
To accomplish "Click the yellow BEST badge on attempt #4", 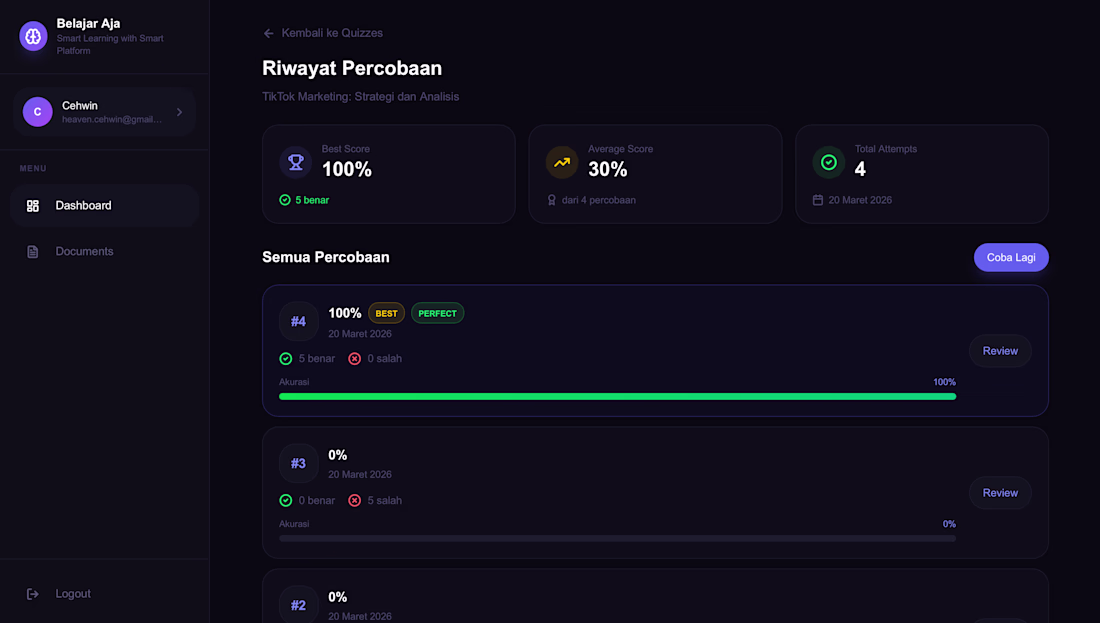I will (x=387, y=314).
